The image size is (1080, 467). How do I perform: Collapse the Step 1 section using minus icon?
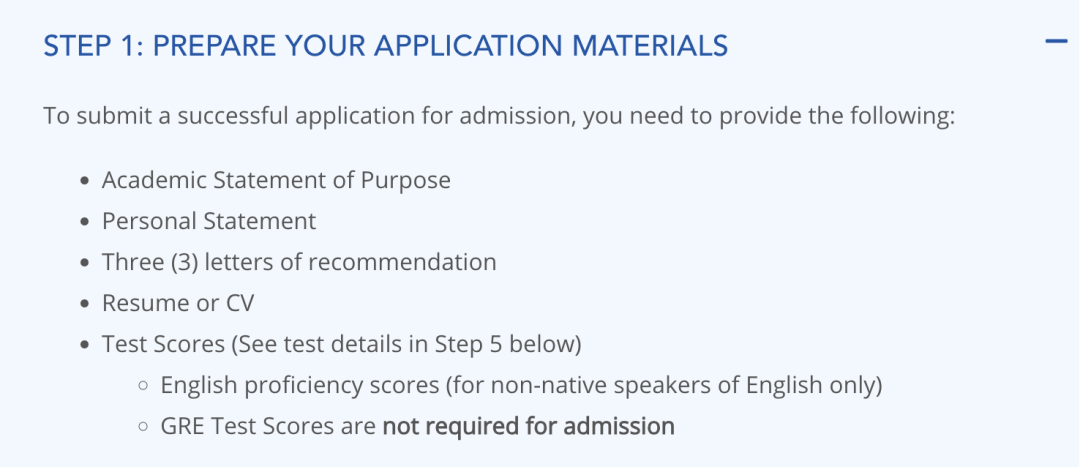[x=1055, y=42]
